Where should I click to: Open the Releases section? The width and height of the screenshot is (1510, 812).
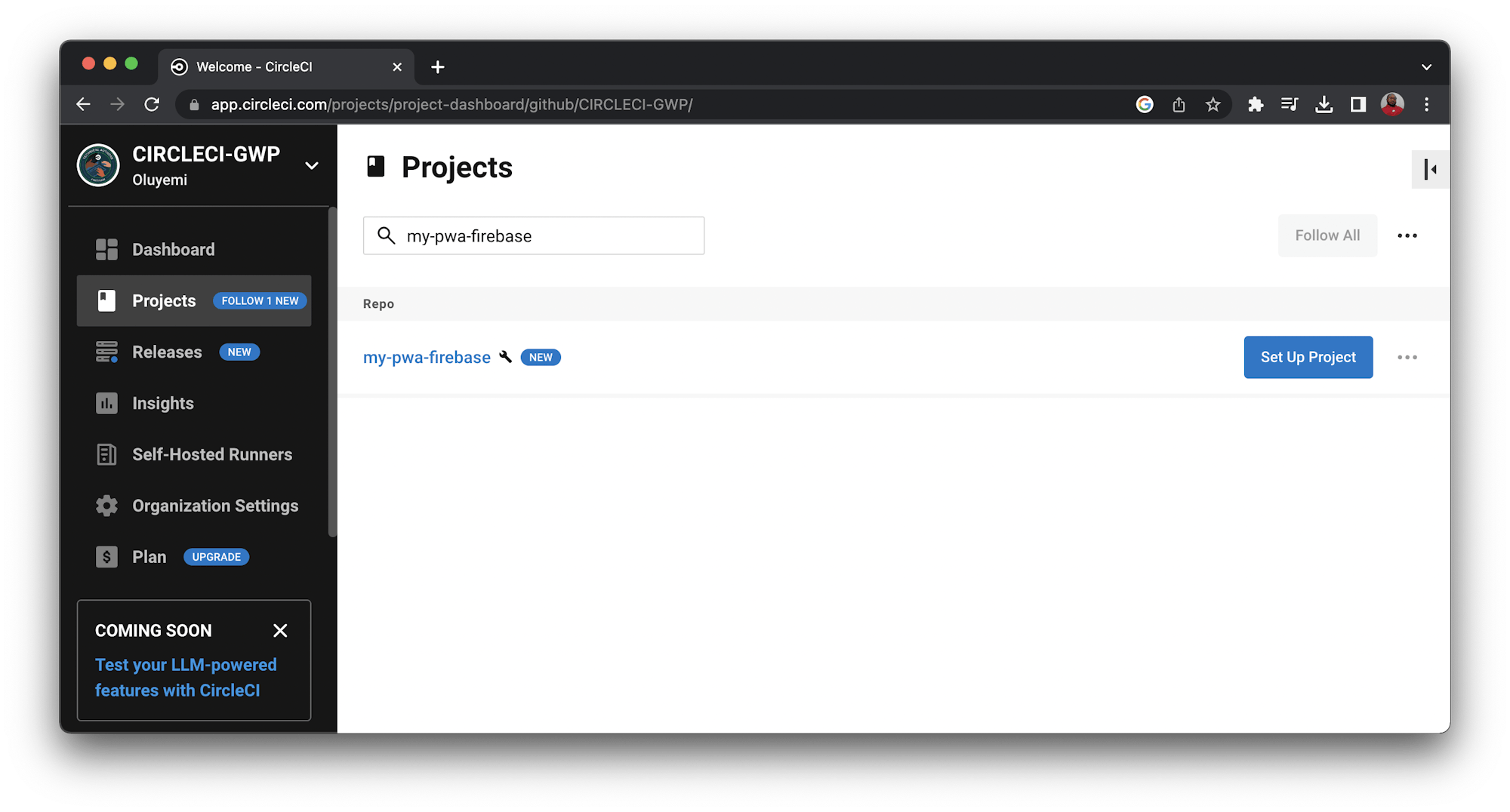[106, 352]
